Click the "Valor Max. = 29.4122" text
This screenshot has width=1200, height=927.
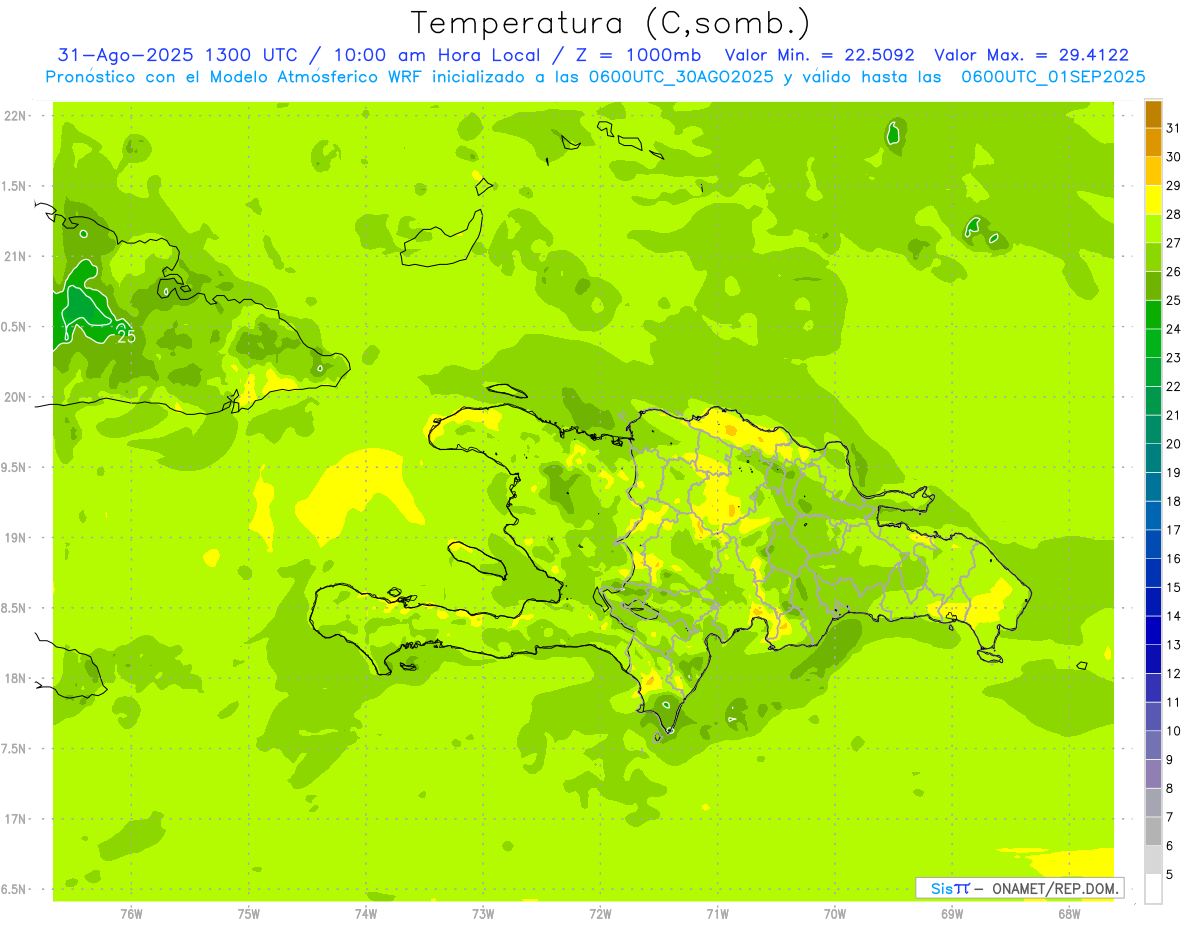coord(1032,55)
